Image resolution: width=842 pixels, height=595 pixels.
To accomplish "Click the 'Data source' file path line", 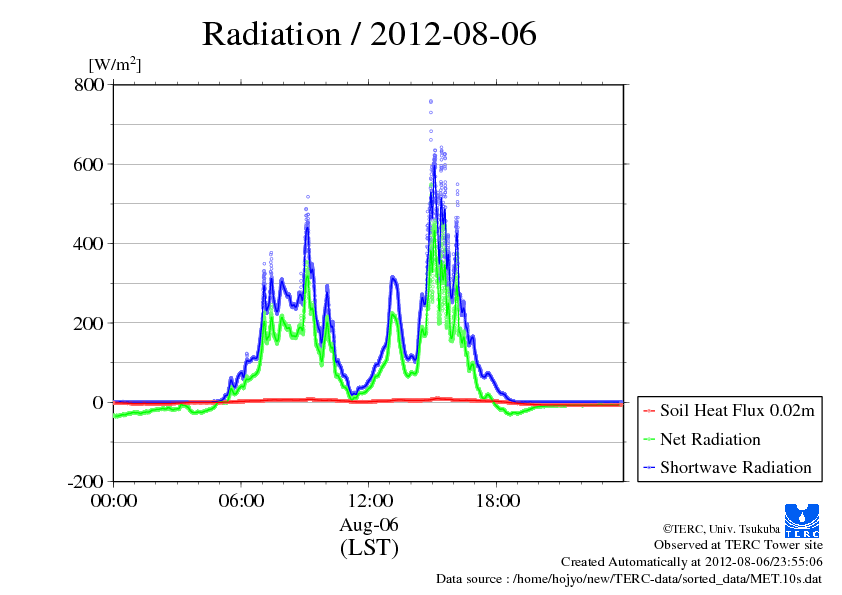I will [x=629, y=579].
